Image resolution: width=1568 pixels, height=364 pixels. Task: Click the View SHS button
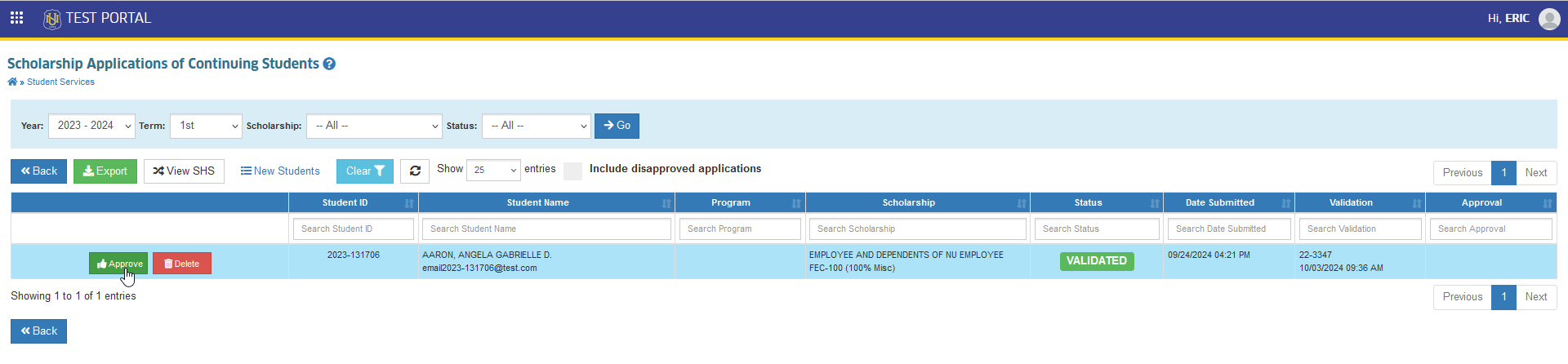point(184,171)
